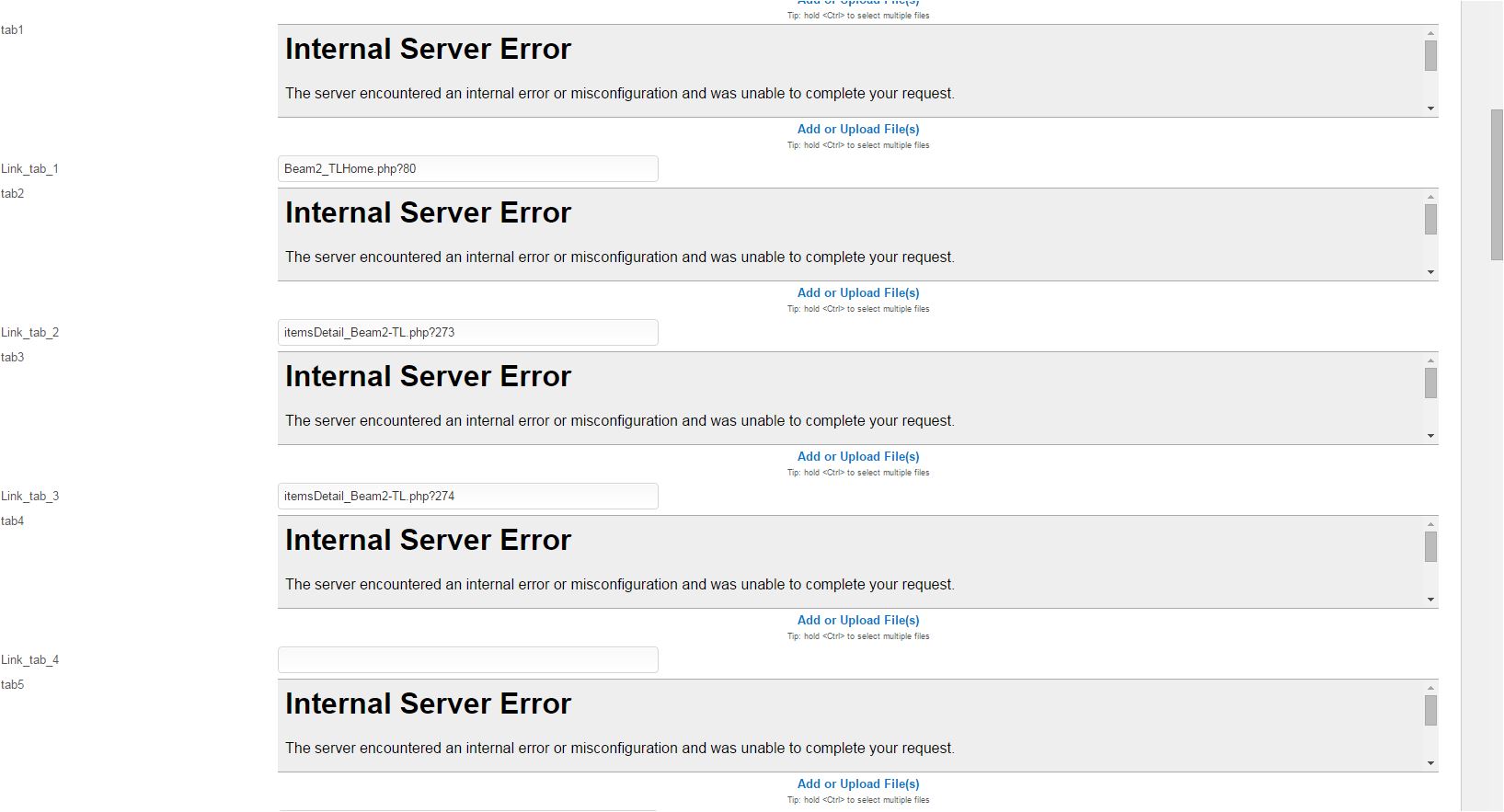Click the scrollbar thumb inside tab4 error frame

coord(1430,547)
